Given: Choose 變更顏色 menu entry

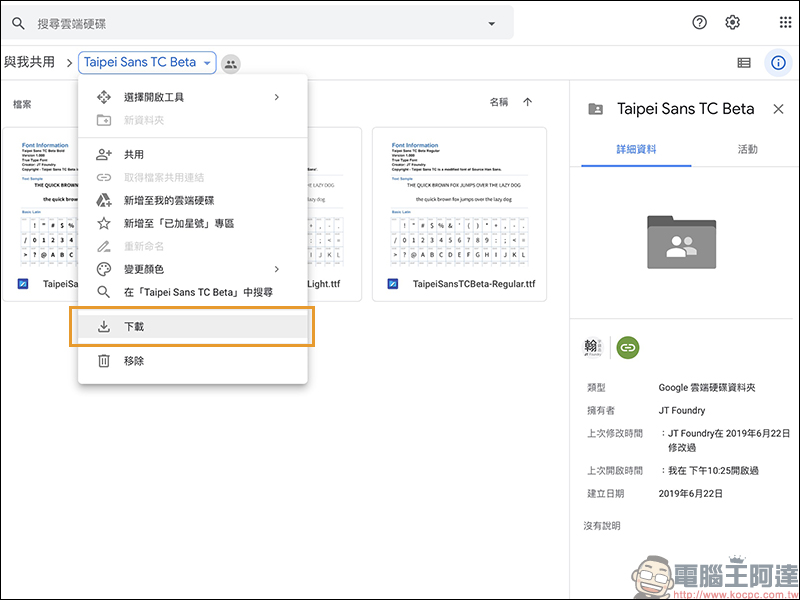Looking at the screenshot, I should tap(193, 269).
